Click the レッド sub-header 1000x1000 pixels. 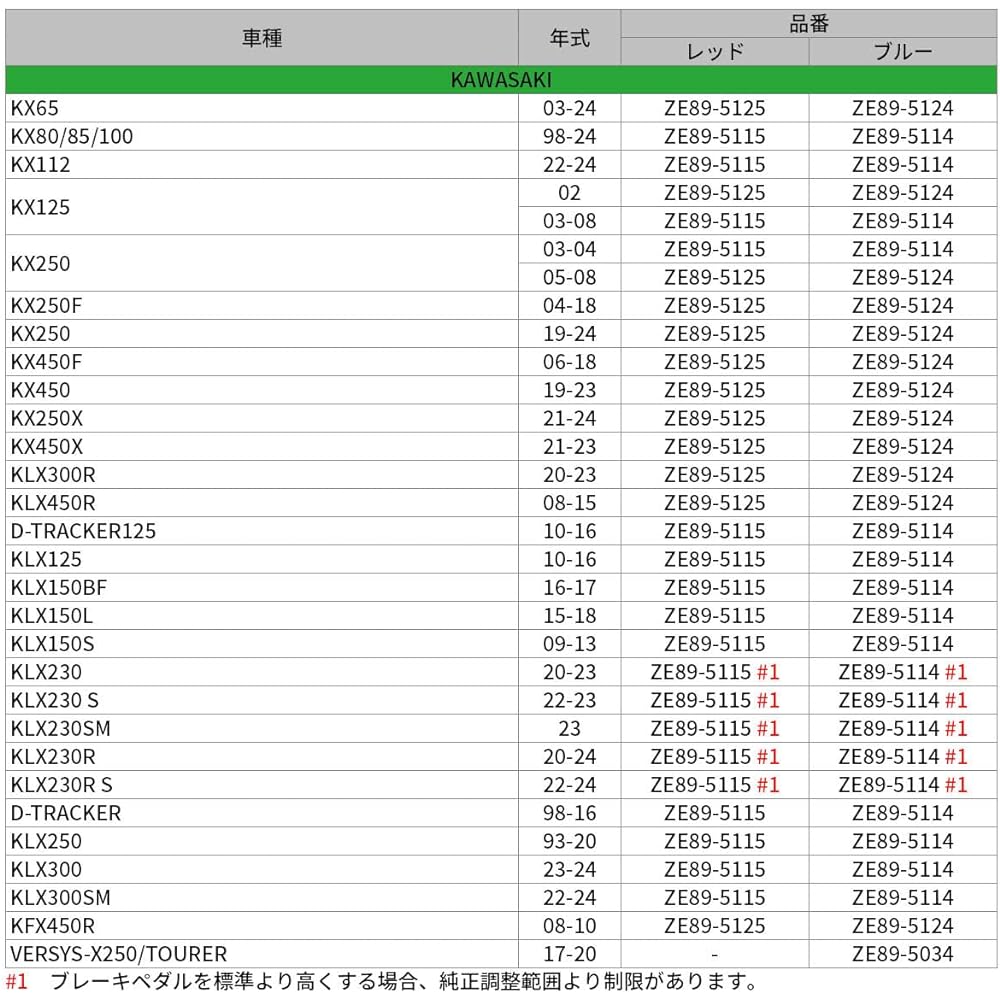[x=714, y=52]
